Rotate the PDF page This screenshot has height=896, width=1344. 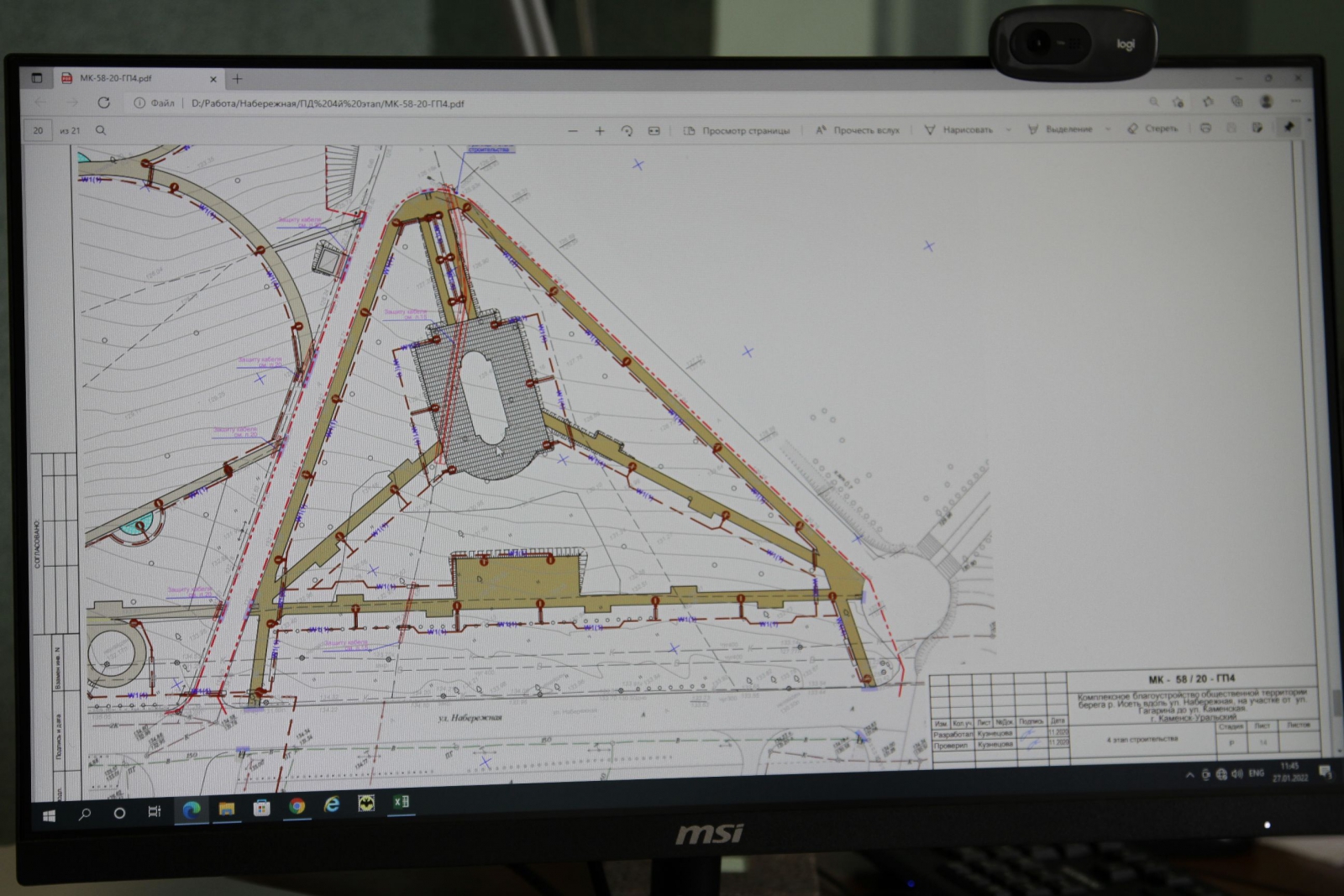coord(627,131)
